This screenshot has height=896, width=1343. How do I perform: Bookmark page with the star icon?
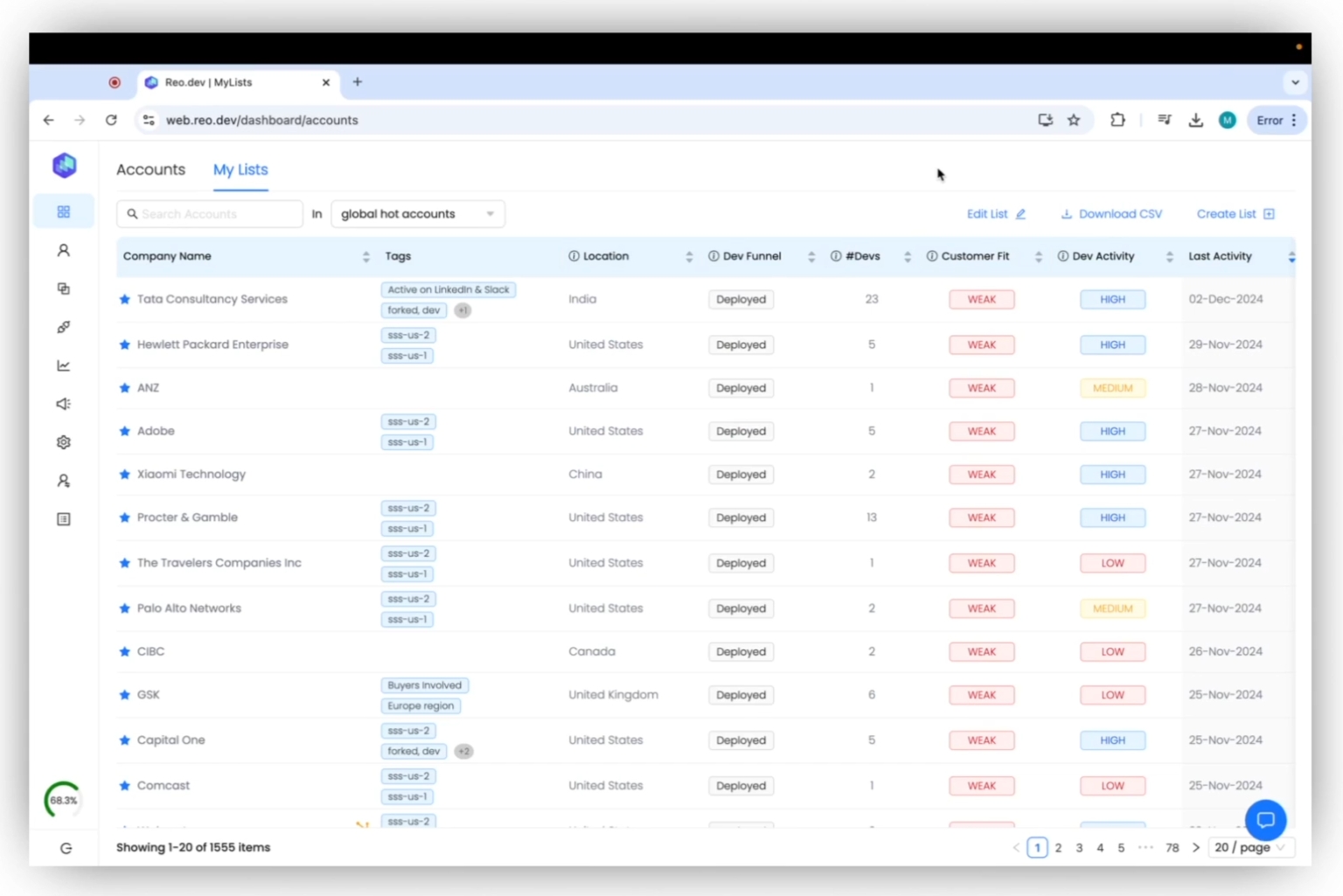(1074, 121)
